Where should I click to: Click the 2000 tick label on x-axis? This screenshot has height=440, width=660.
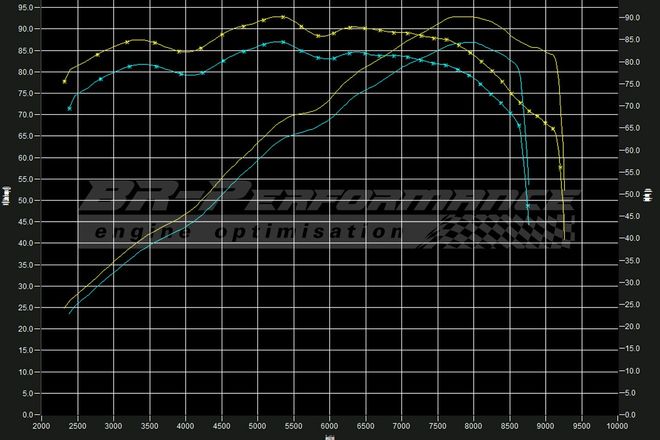click(x=41, y=425)
